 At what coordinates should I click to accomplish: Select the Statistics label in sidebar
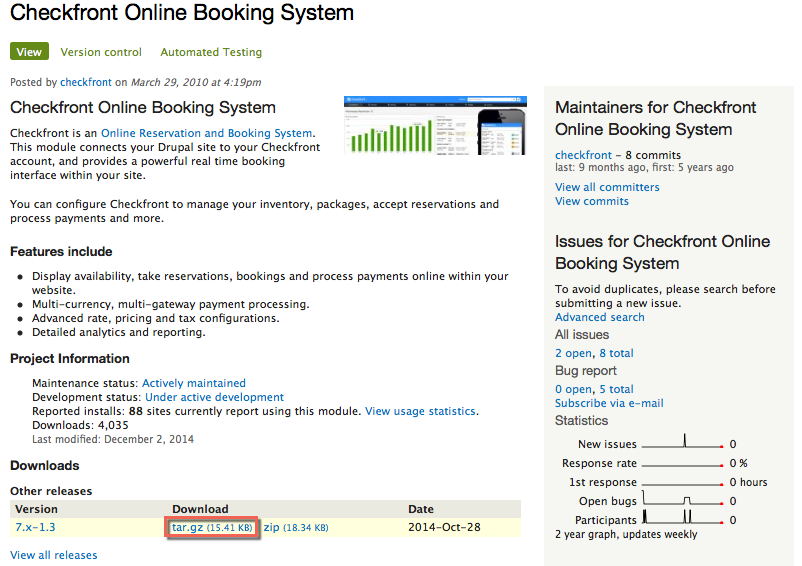[x=582, y=420]
